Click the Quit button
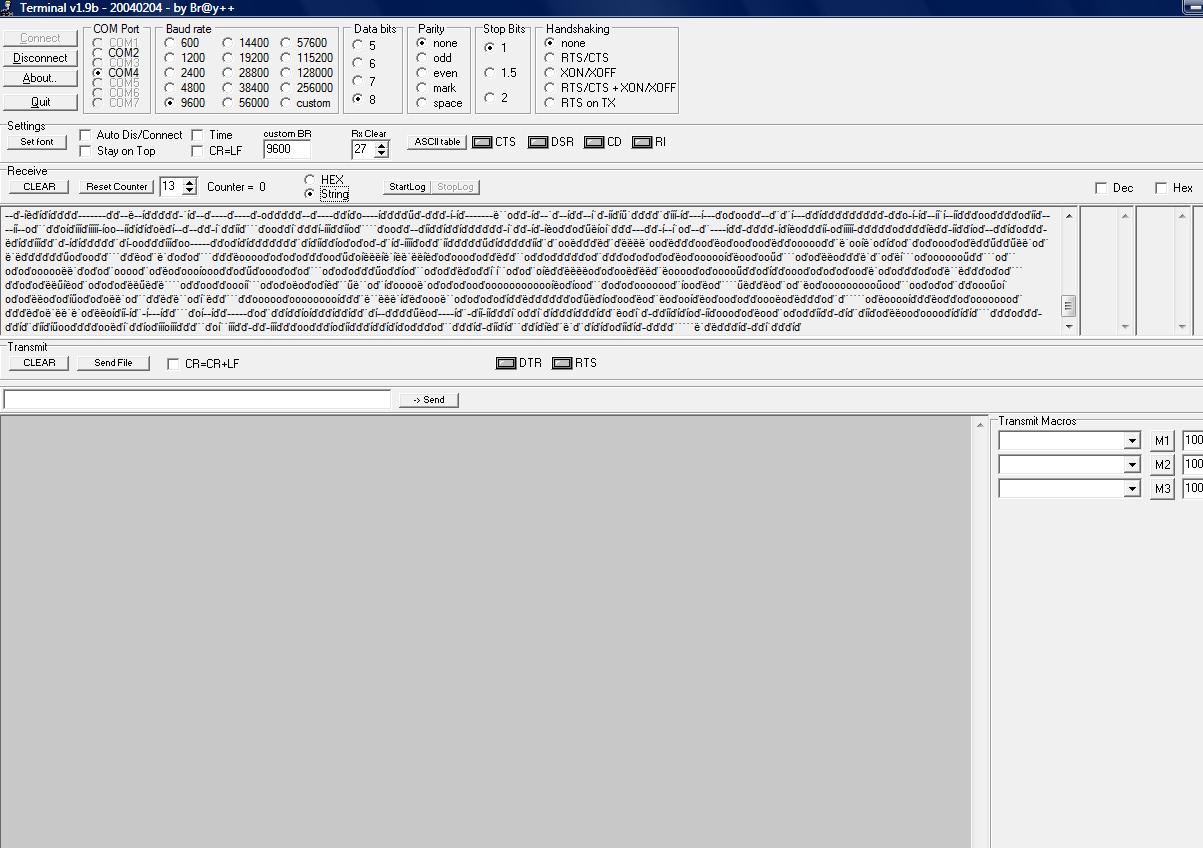Screen dimensions: 1203x848 click(40, 102)
